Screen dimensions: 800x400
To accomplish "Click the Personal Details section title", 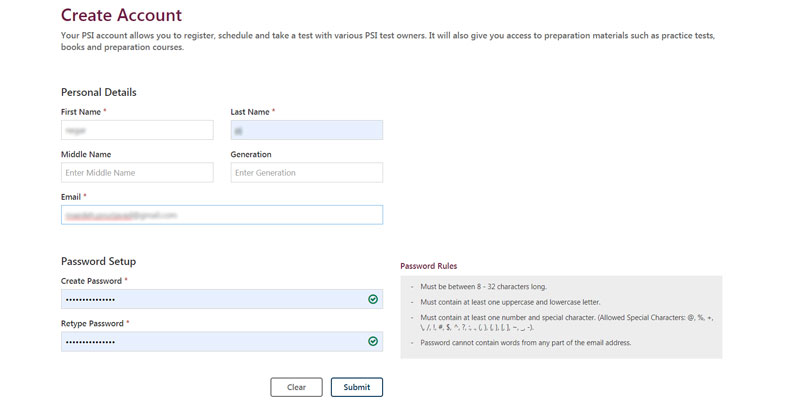I will [99, 92].
